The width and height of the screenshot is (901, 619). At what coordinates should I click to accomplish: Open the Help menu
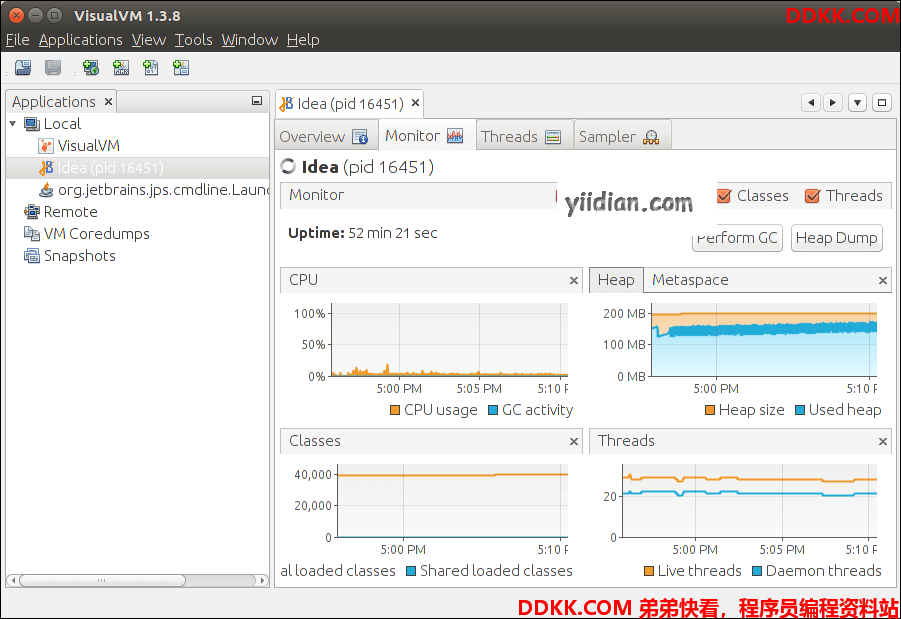tap(303, 40)
